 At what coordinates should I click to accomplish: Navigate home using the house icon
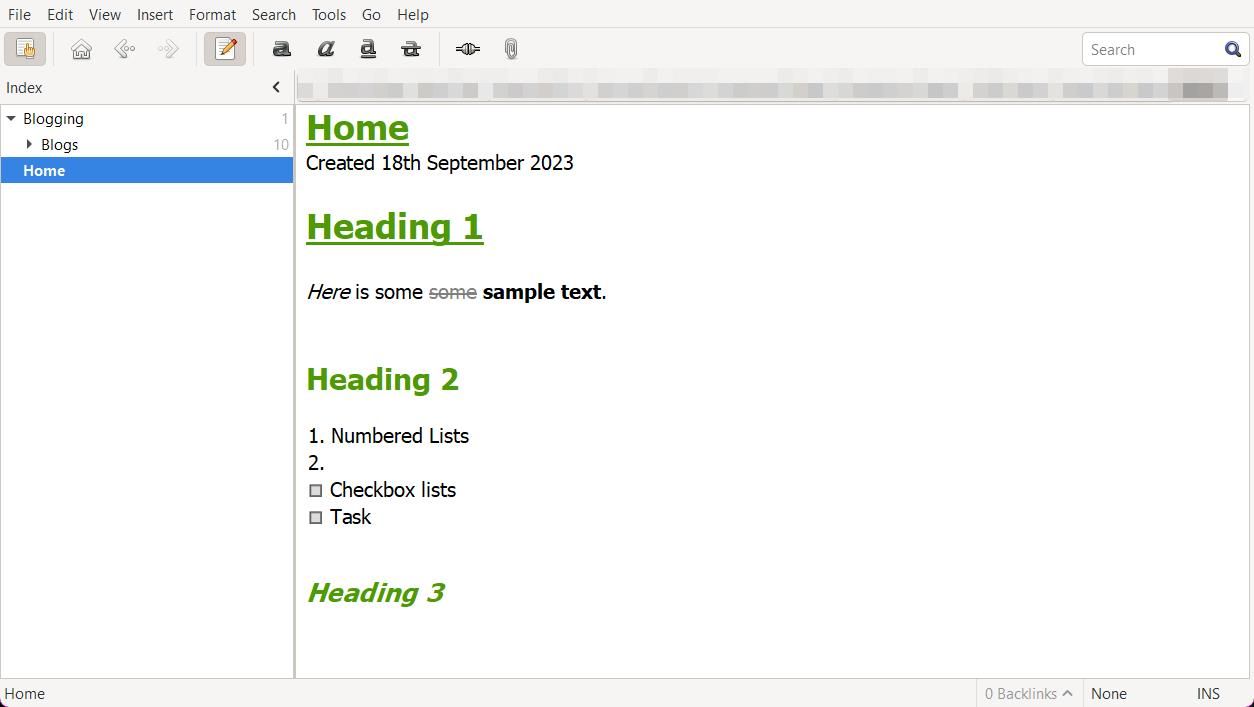point(81,49)
